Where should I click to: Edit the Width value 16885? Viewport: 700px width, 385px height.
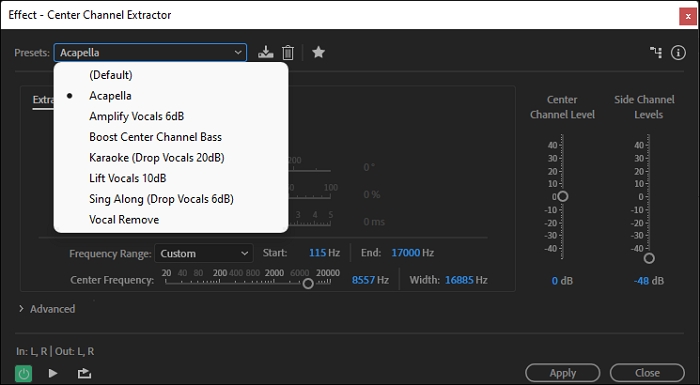[x=459, y=280]
